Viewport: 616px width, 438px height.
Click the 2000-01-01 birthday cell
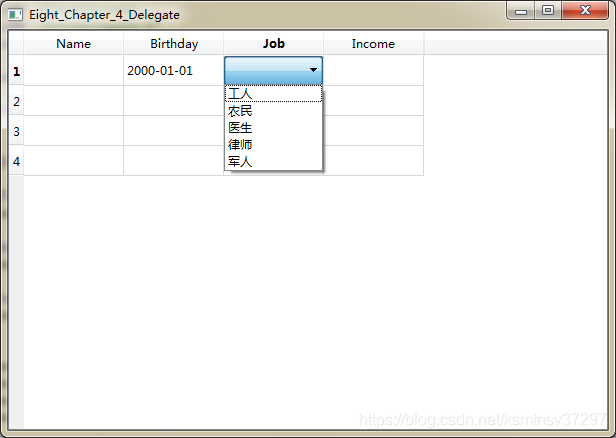(x=174, y=71)
